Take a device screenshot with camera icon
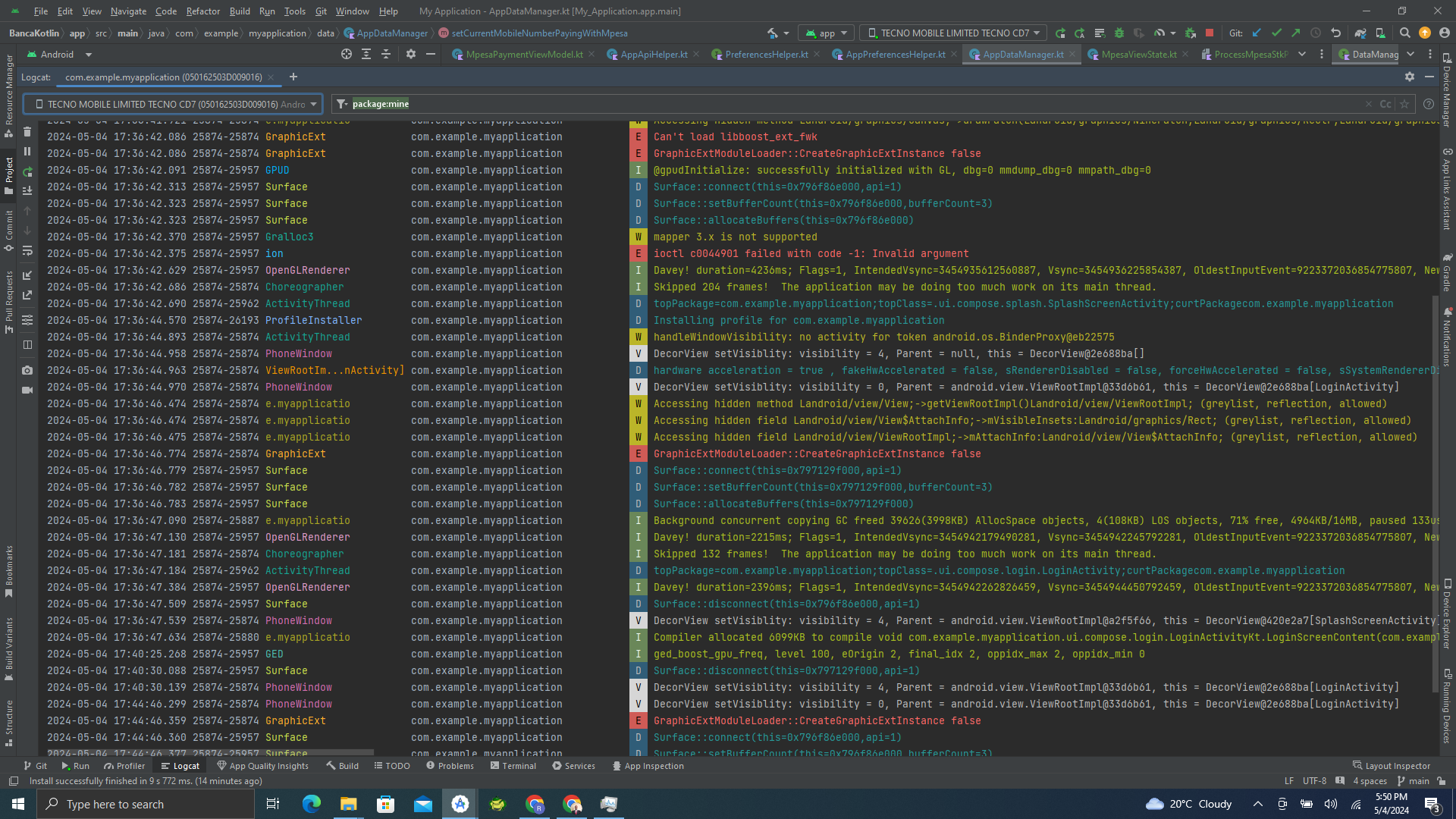This screenshot has width=1456, height=819. pyautogui.click(x=27, y=370)
